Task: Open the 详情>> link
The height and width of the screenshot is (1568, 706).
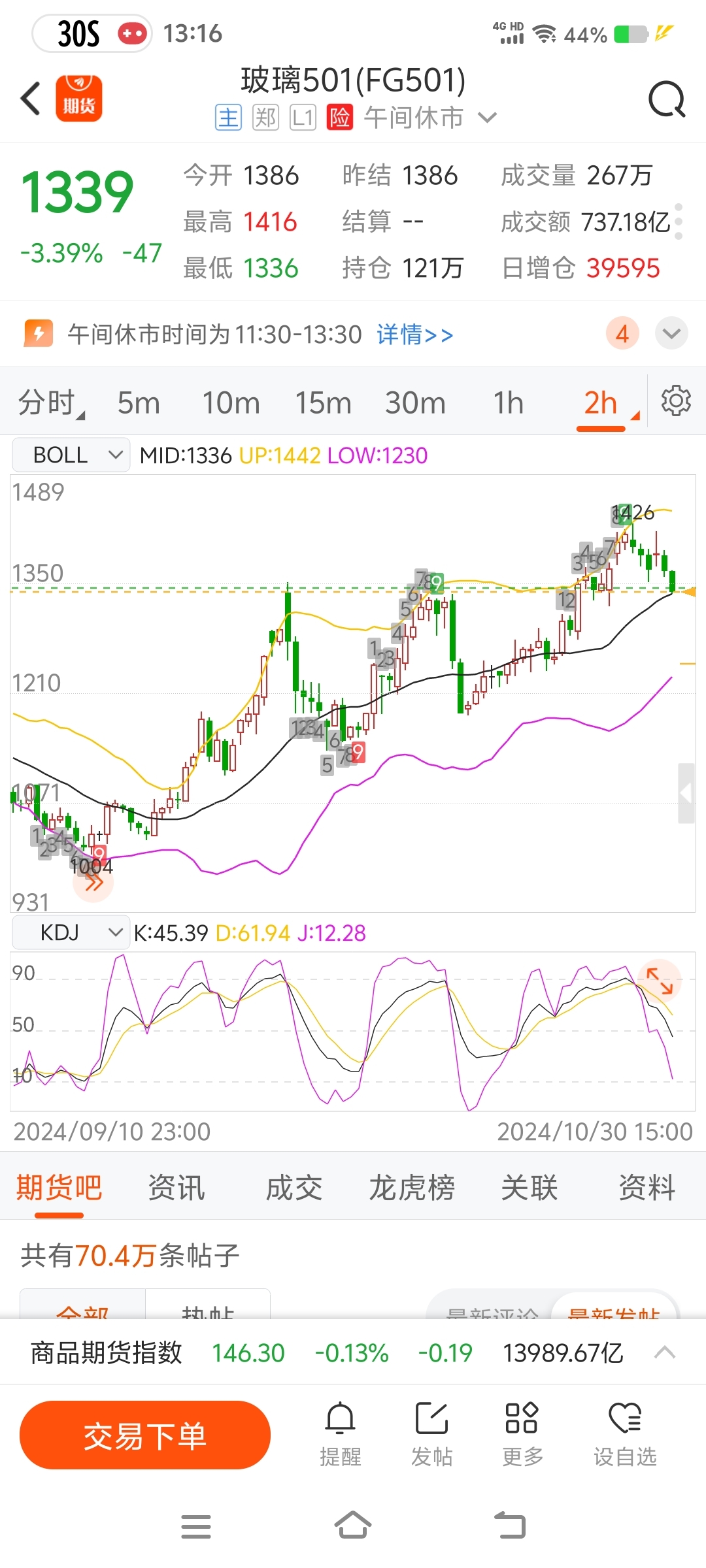Action: tap(414, 335)
